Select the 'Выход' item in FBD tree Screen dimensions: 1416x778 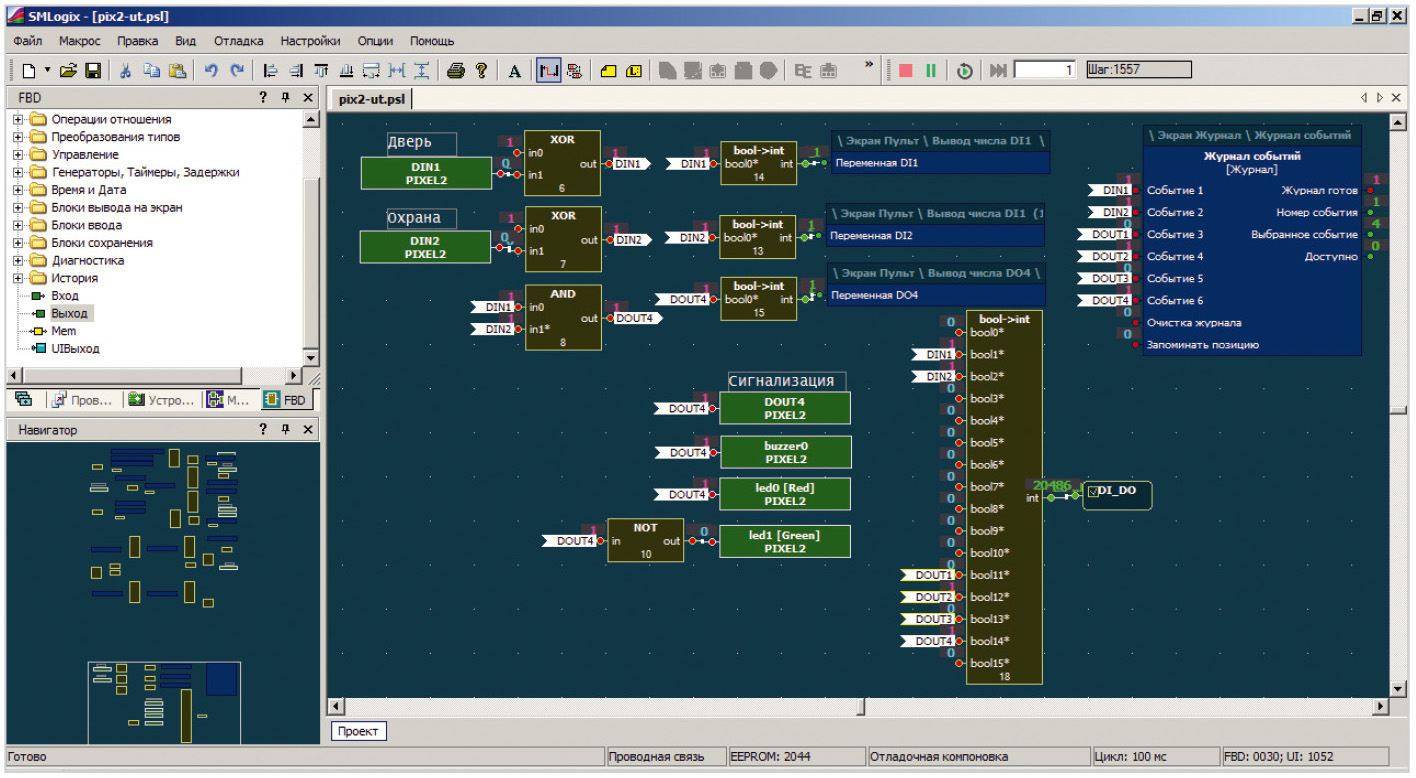click(70, 314)
